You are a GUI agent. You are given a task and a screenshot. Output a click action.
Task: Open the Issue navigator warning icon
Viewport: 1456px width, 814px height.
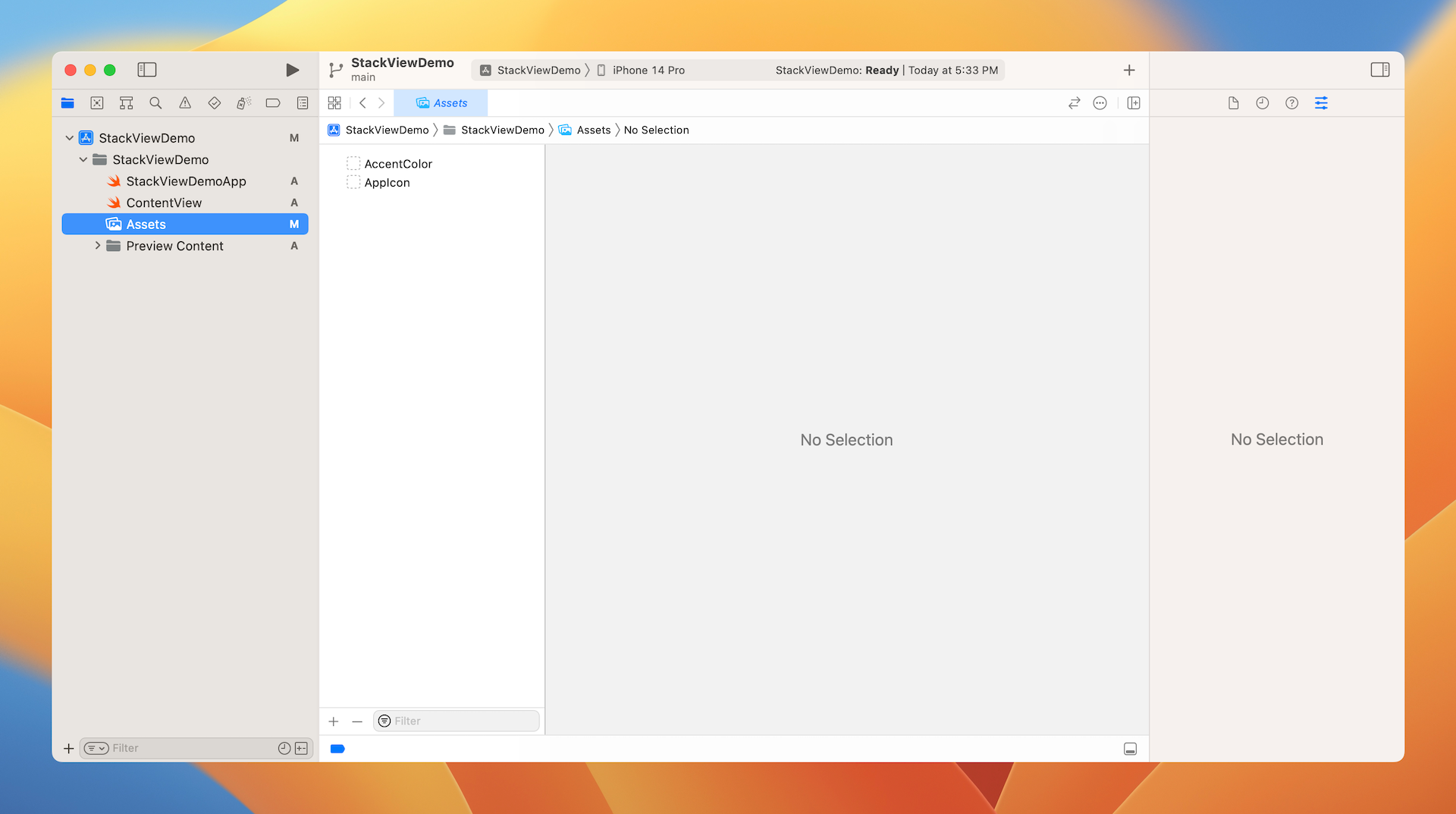(185, 103)
